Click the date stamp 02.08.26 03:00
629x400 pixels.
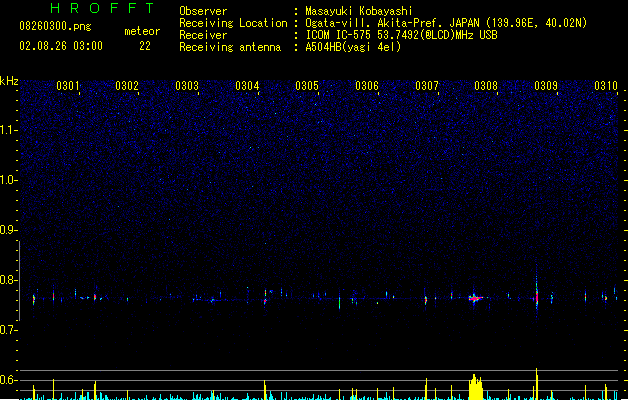tap(61, 46)
